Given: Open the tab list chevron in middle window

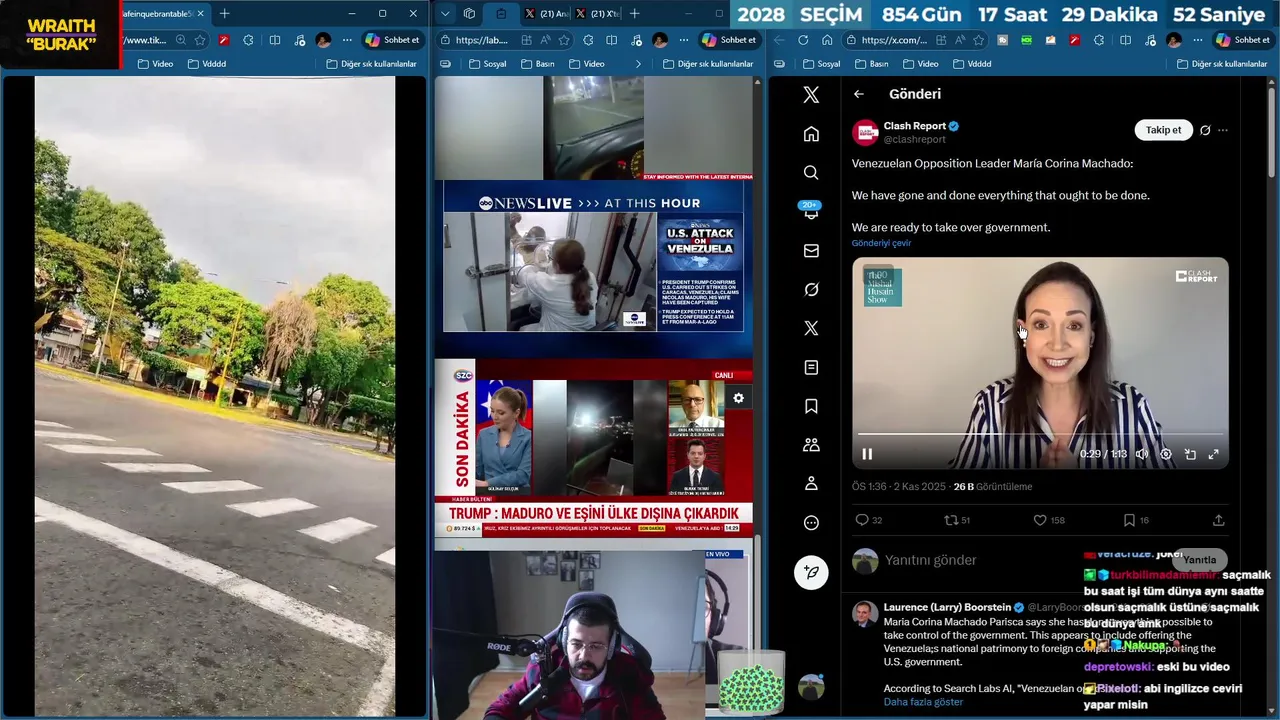Looking at the screenshot, I should (447, 14).
